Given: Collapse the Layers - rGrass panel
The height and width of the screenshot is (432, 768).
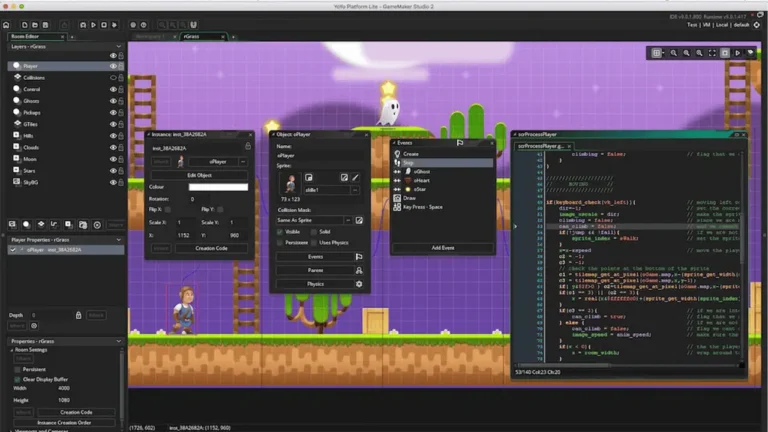Looking at the screenshot, I should point(119,47).
